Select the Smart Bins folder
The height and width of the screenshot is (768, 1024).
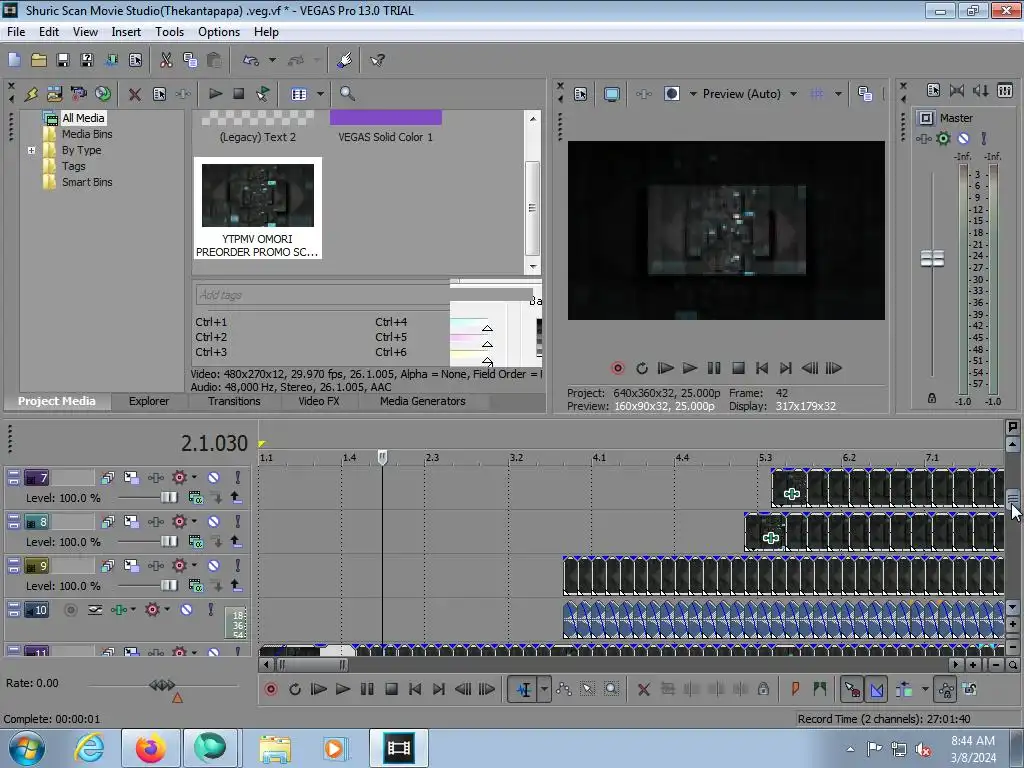pos(87,182)
